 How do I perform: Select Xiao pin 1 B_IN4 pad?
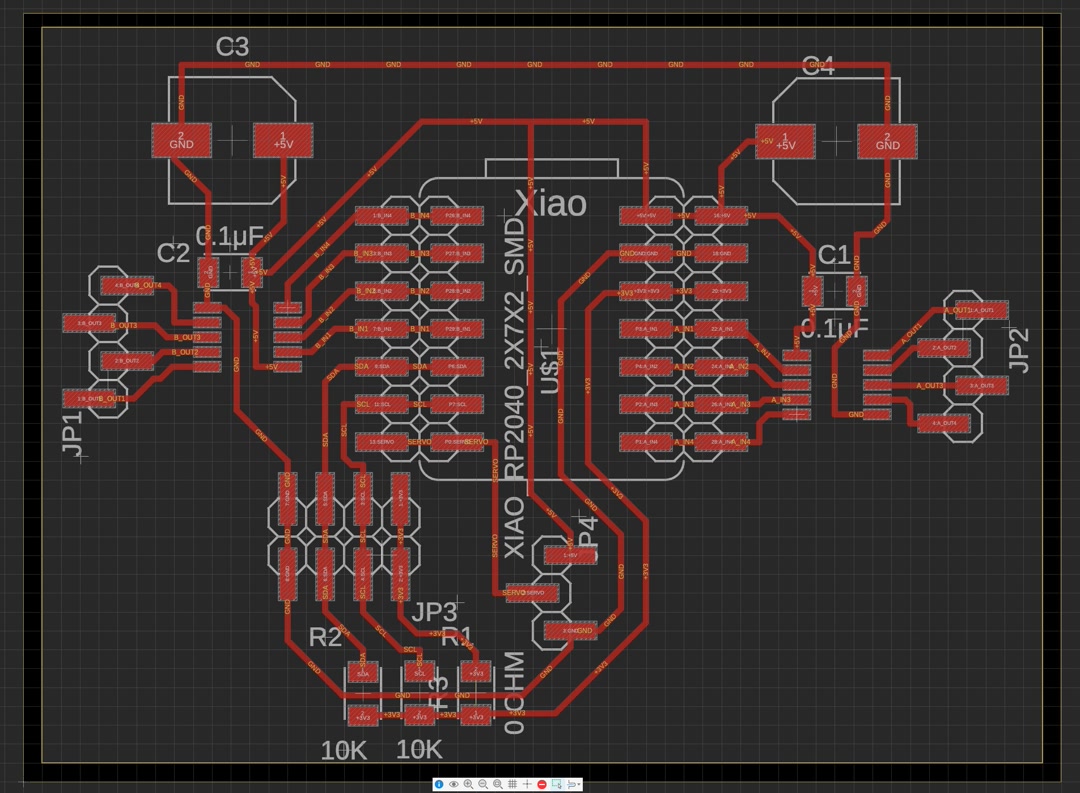click(382, 216)
